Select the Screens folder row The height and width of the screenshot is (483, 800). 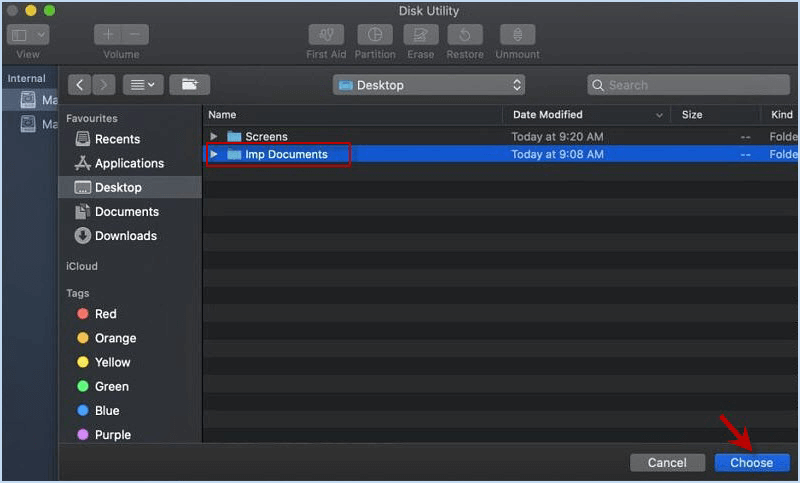click(501, 136)
